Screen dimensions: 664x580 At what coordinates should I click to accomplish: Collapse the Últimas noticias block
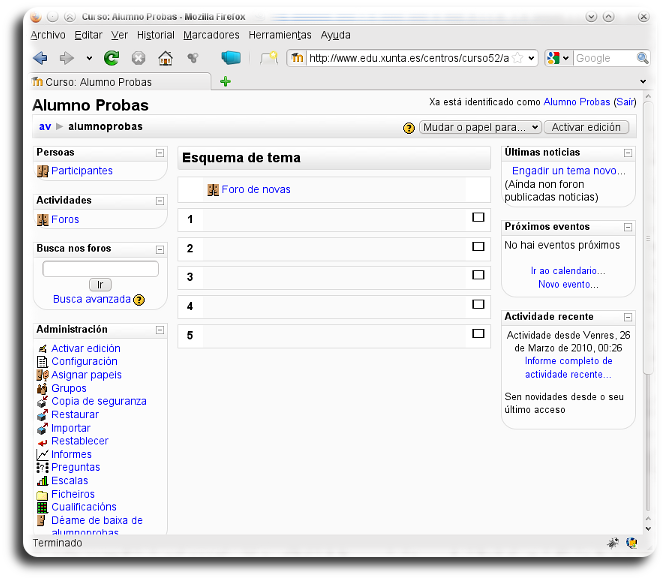click(628, 153)
